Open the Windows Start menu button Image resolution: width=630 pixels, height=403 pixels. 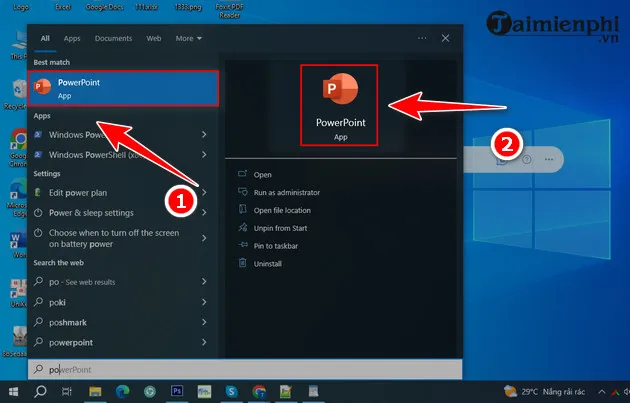13,391
